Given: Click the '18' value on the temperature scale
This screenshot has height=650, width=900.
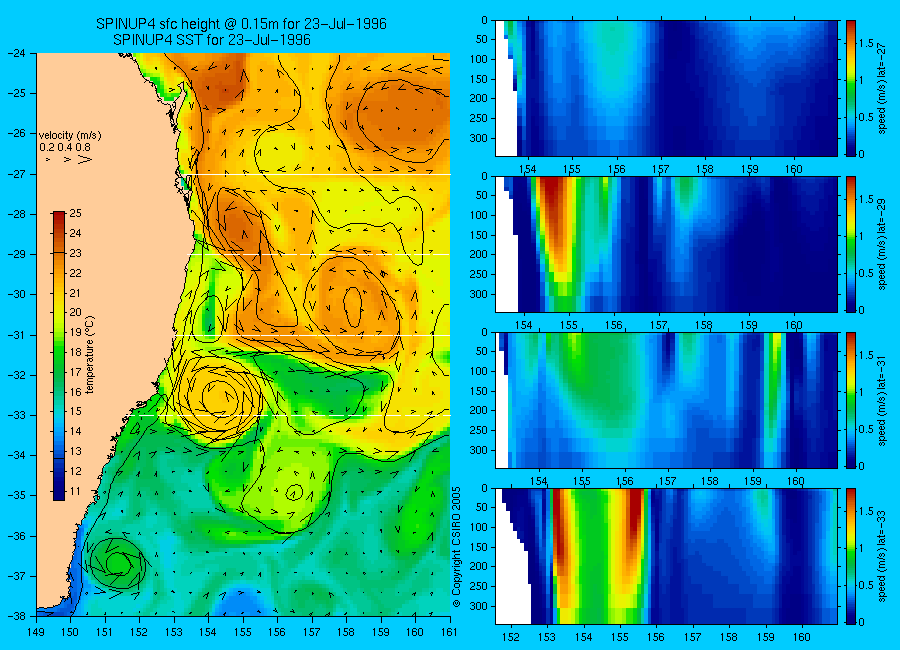Looking at the screenshot, I should [75, 352].
